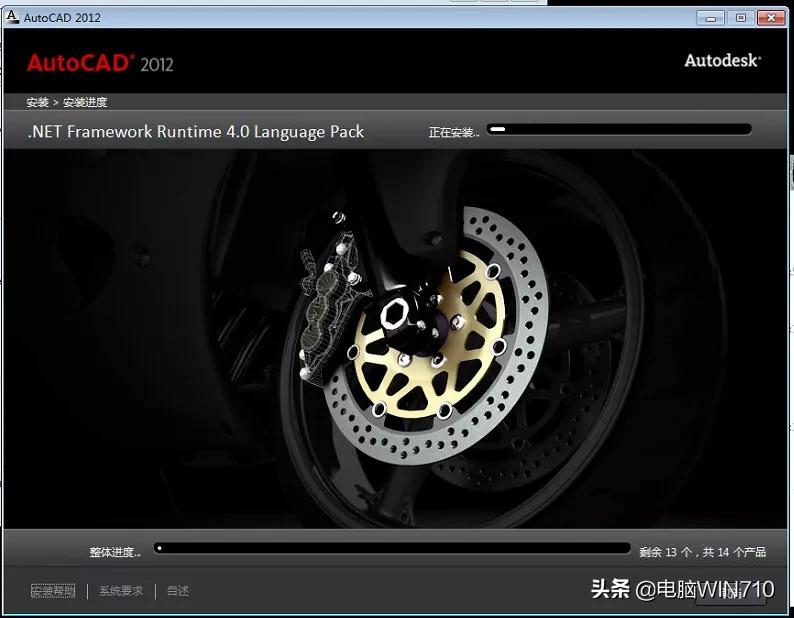Click the 整体进度 label
This screenshot has width=794, height=618.
(x=115, y=552)
